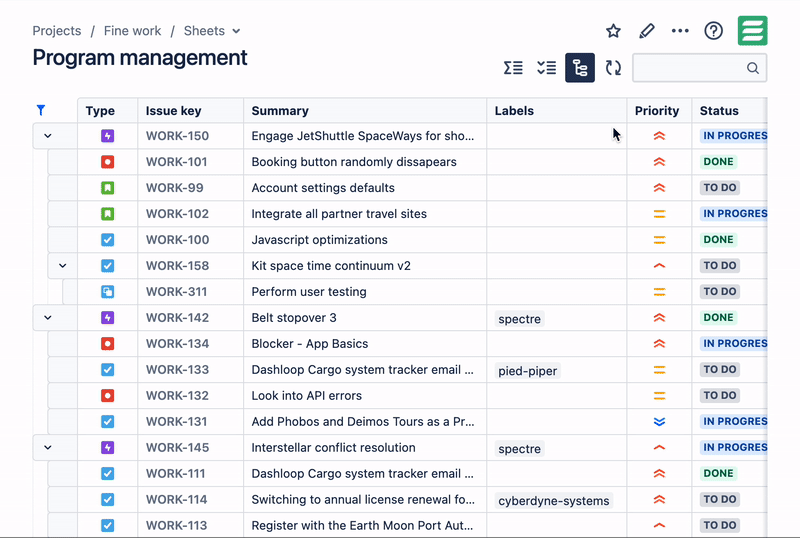This screenshot has height=538, width=800.
Task: Open the help question mark icon
Action: pos(713,31)
